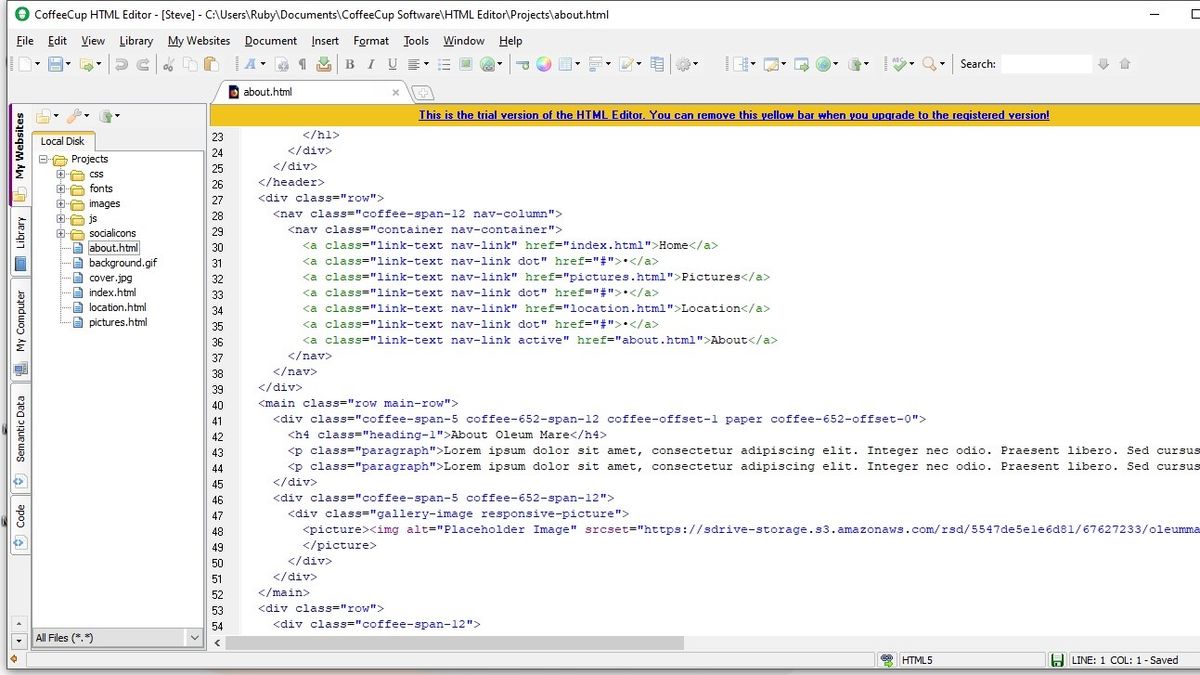The image size is (1200, 675).
Task: Open the All Files filter dropdown
Action: [195, 637]
